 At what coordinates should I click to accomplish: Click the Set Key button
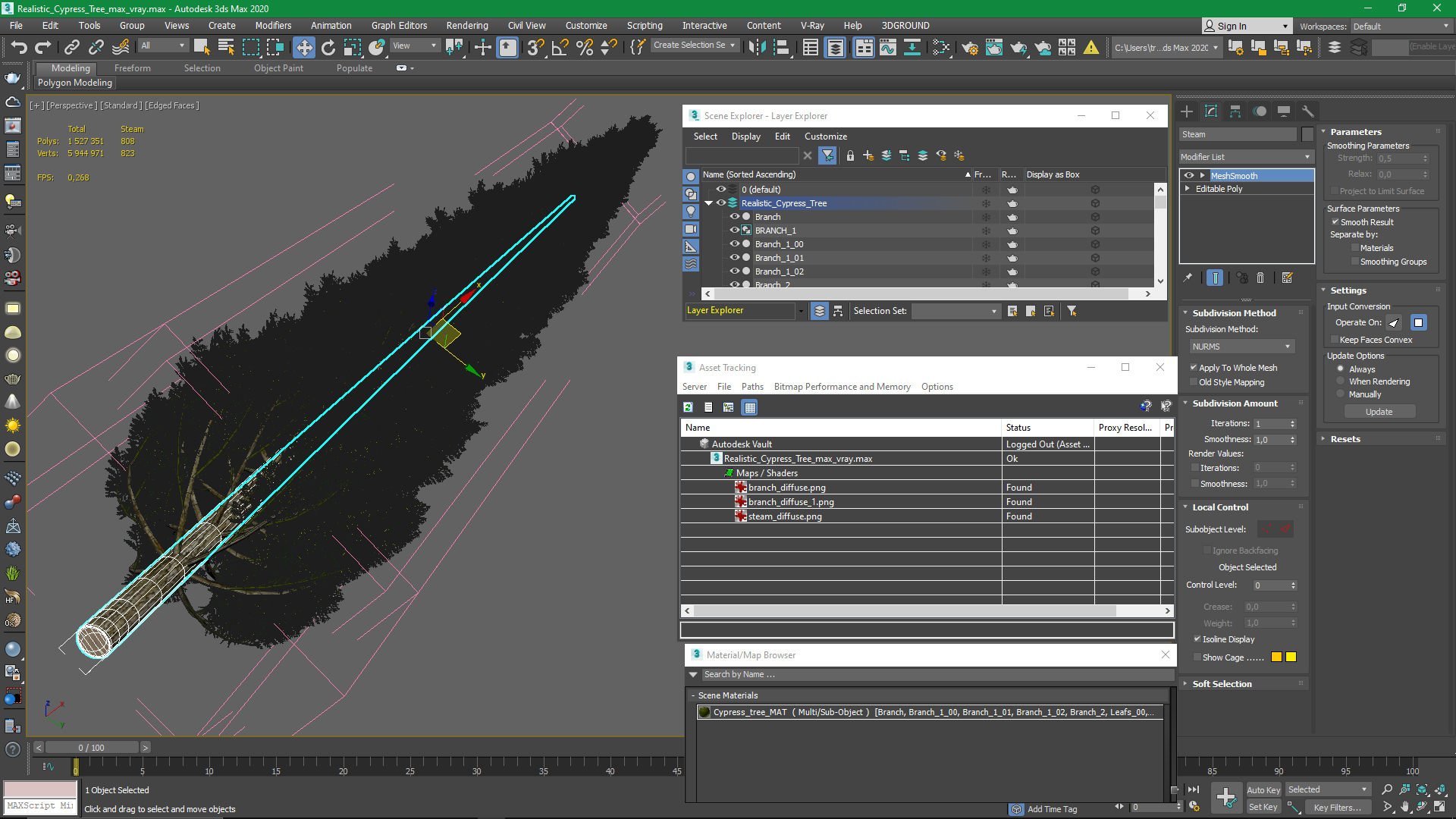pyautogui.click(x=1263, y=808)
